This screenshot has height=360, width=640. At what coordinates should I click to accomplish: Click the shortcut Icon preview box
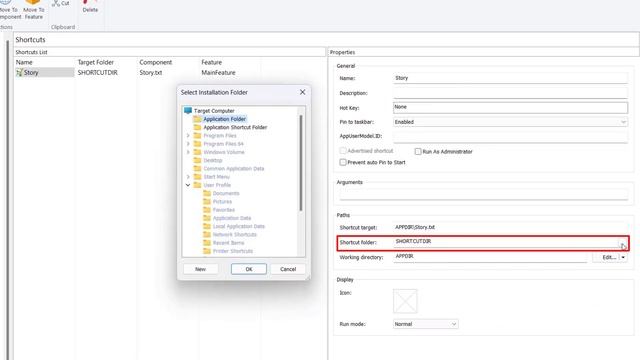pyautogui.click(x=405, y=301)
